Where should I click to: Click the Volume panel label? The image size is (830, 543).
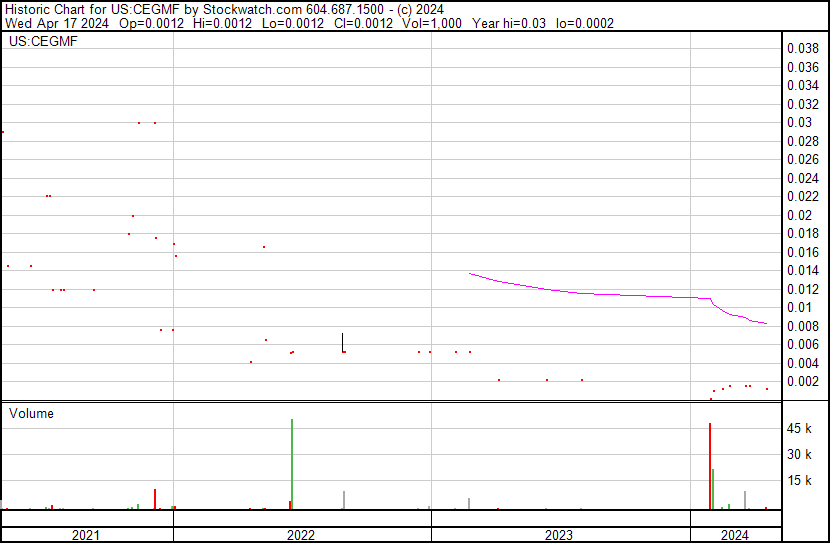point(31,413)
